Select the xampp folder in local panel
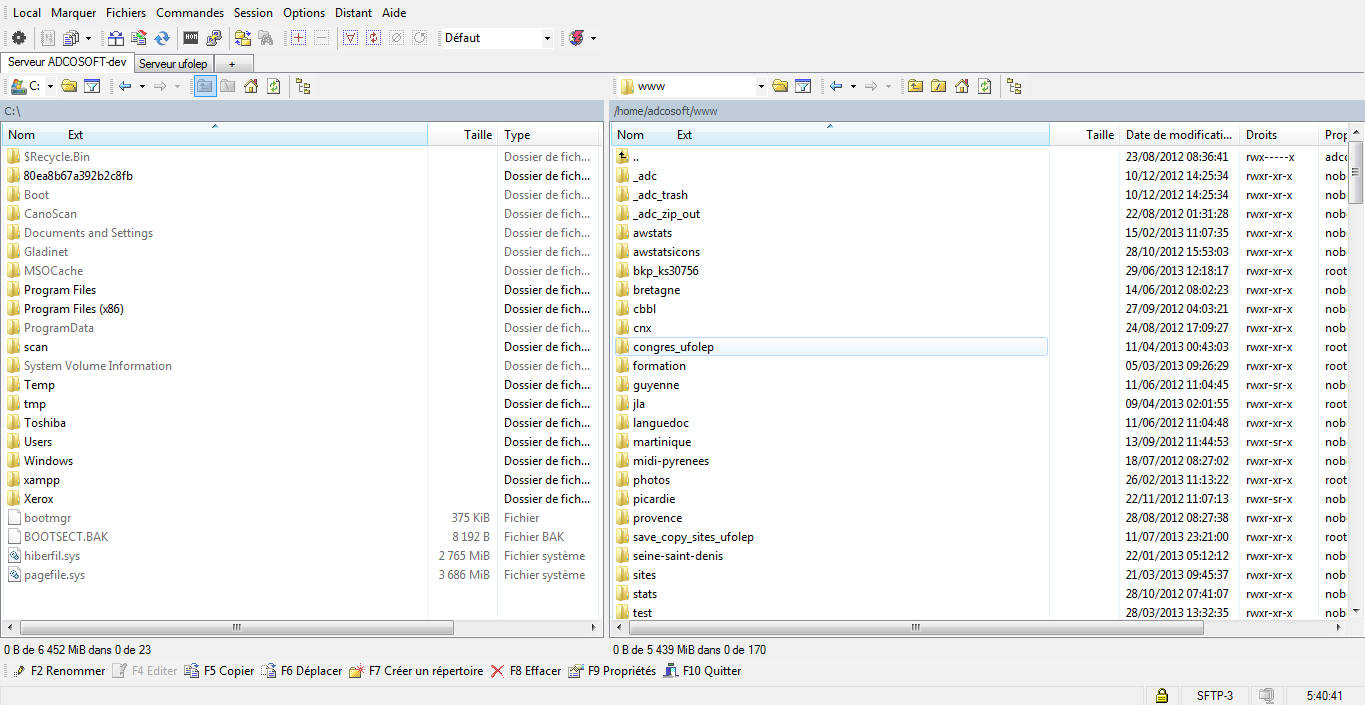1365x705 pixels. pyautogui.click(x=42, y=480)
